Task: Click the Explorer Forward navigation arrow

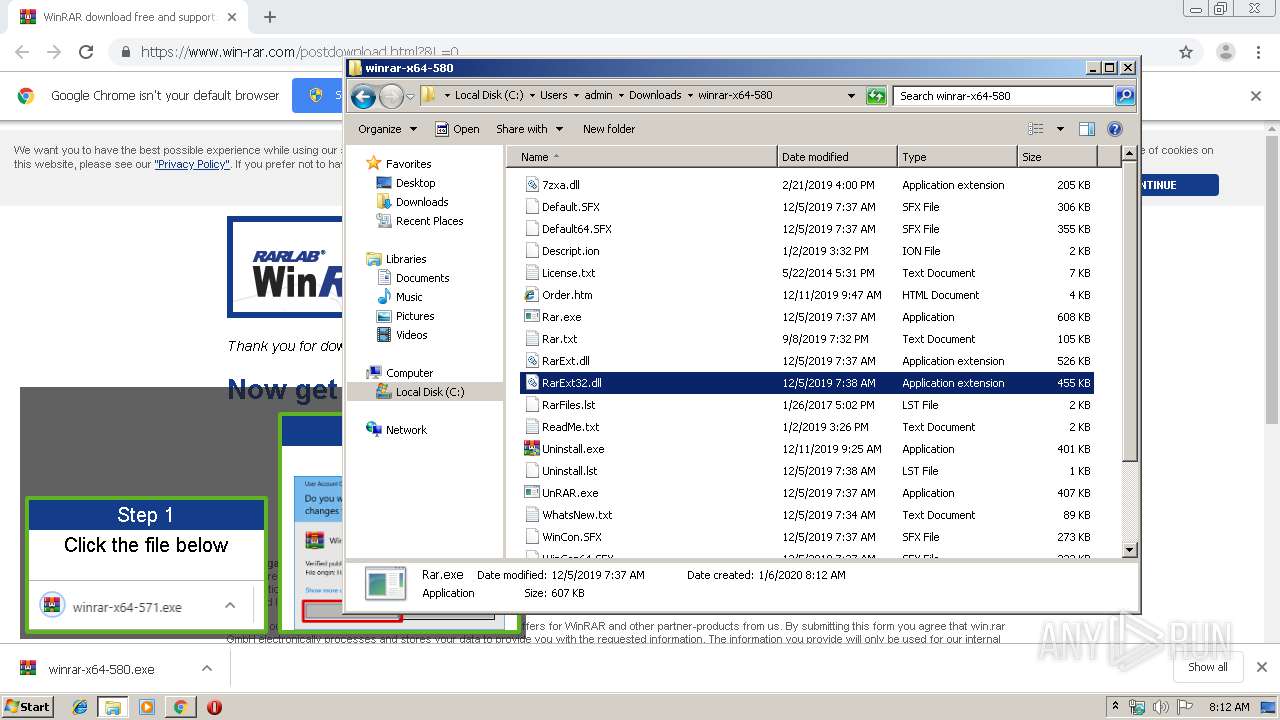Action: pyautogui.click(x=391, y=96)
